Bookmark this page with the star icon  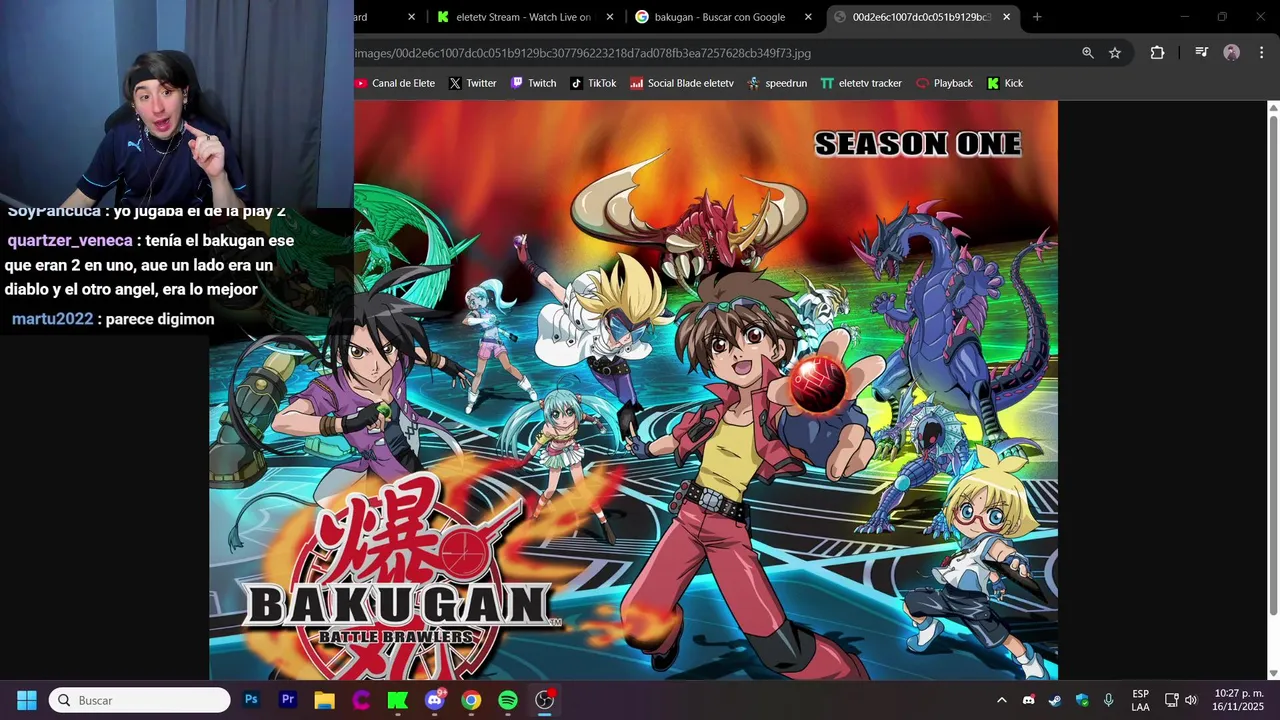1115,53
